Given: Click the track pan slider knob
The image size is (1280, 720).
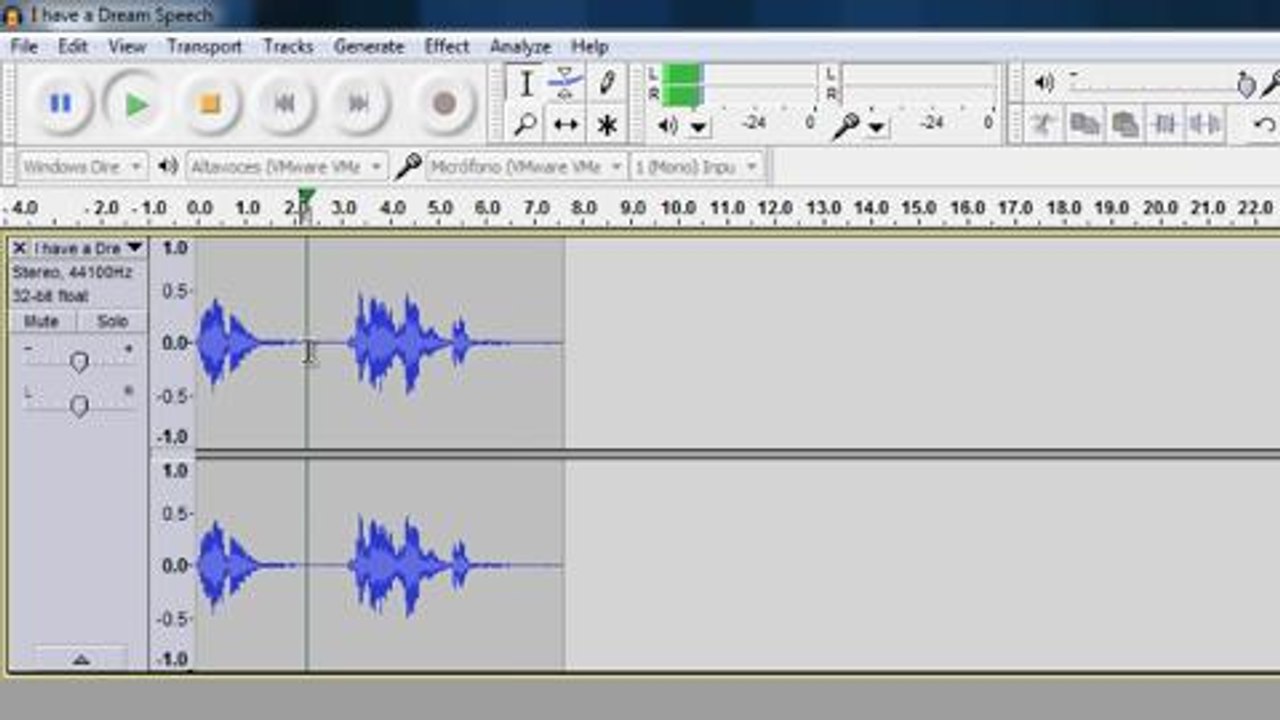Looking at the screenshot, I should pyautogui.click(x=79, y=405).
